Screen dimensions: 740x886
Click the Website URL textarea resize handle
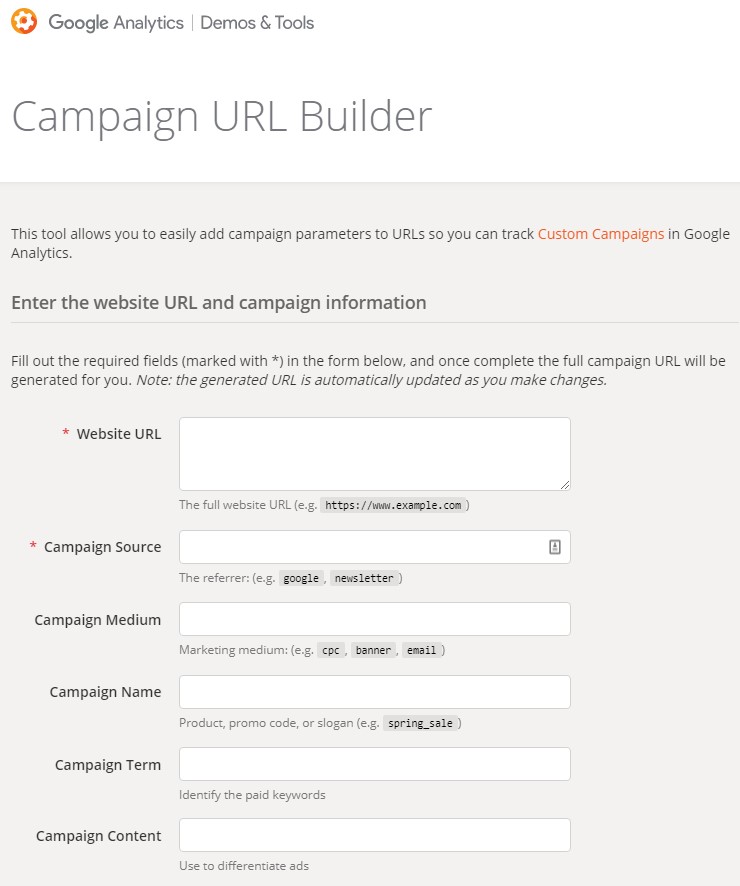(564, 484)
